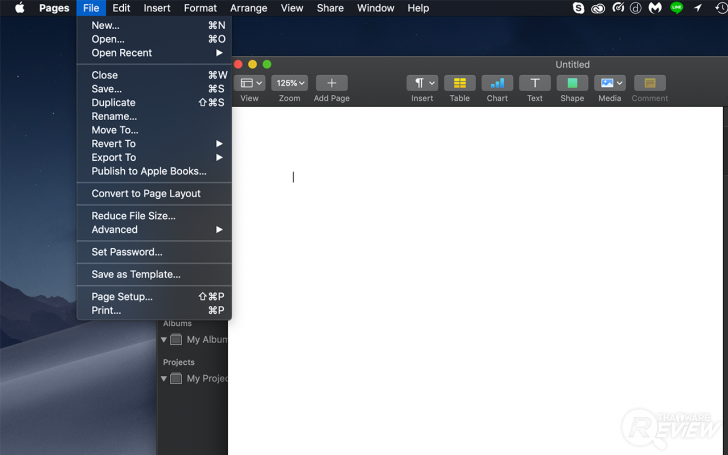Viewport: 728px width, 455px height.
Task: Open the Insert paragraph icon
Action: point(422,83)
